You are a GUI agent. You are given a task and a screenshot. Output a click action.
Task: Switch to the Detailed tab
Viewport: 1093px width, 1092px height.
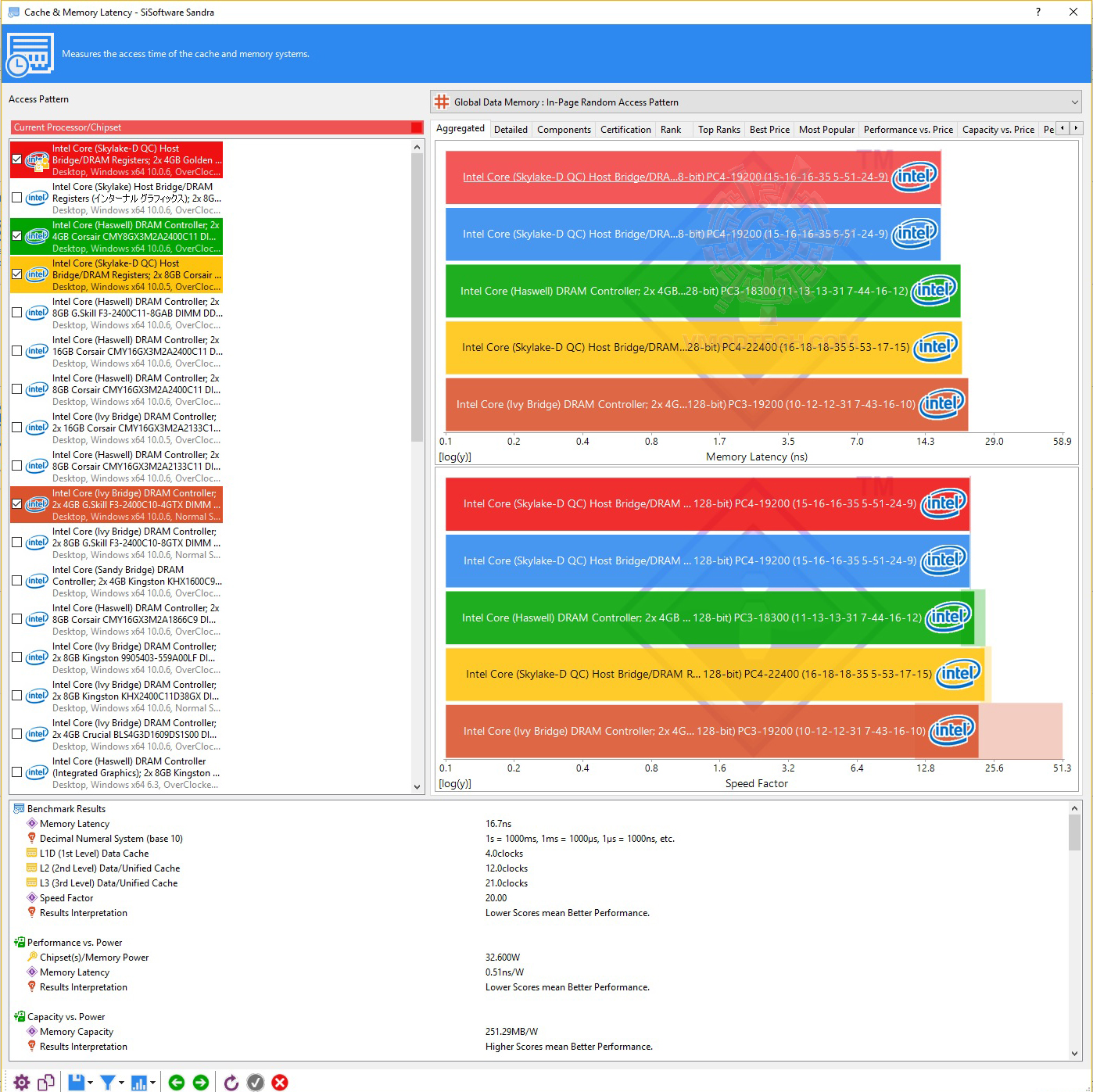click(511, 130)
